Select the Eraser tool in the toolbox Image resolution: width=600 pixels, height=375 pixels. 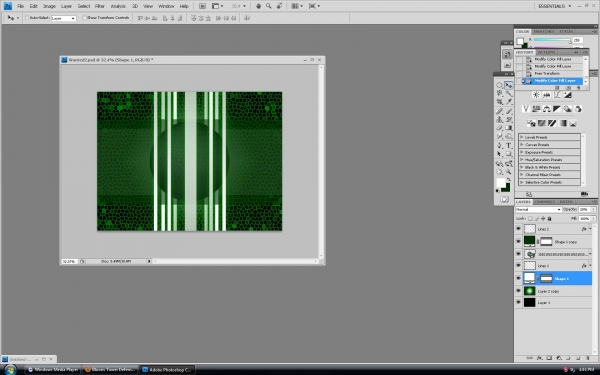[499, 128]
